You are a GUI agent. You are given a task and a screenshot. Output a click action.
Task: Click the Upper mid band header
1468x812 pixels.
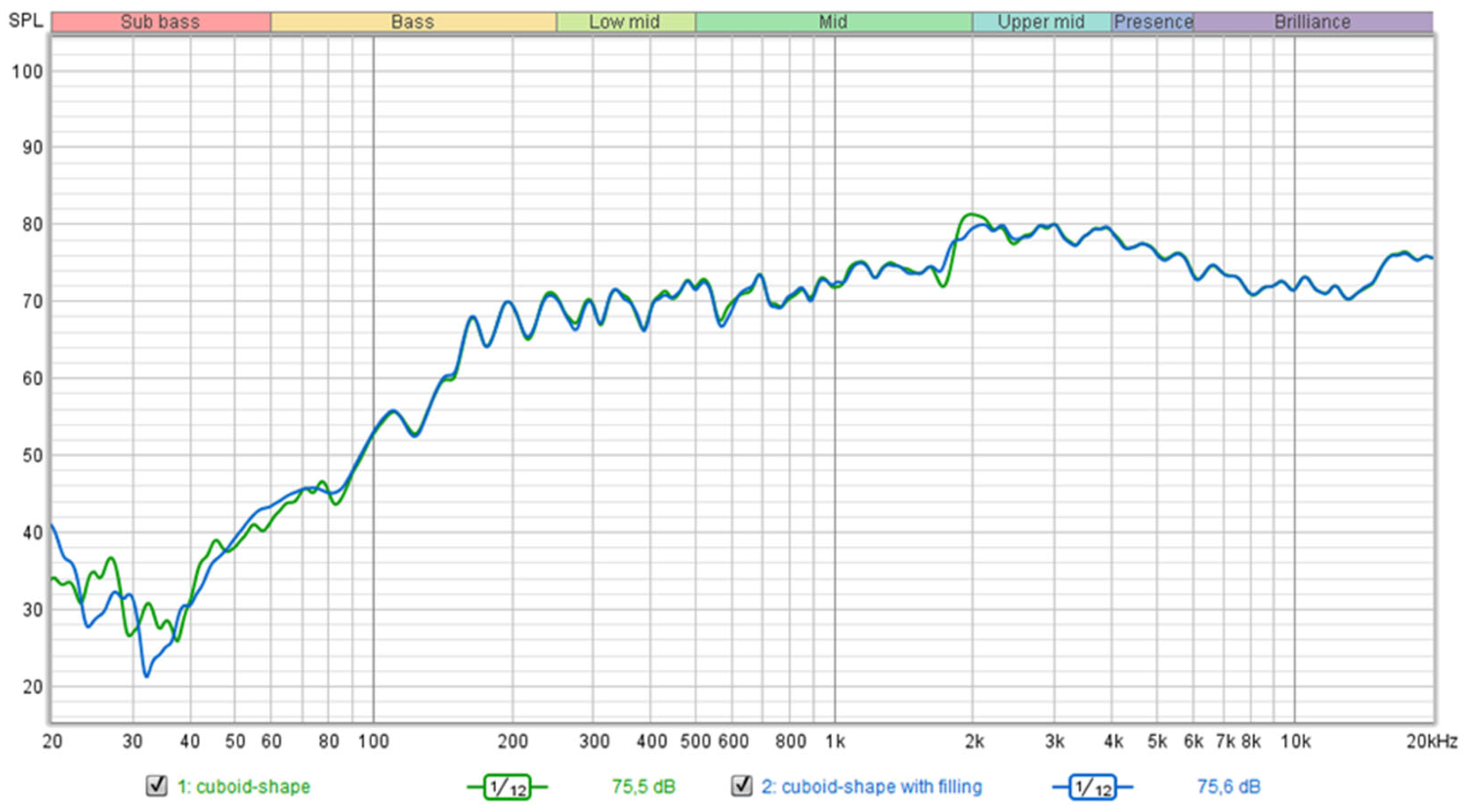1040,22
